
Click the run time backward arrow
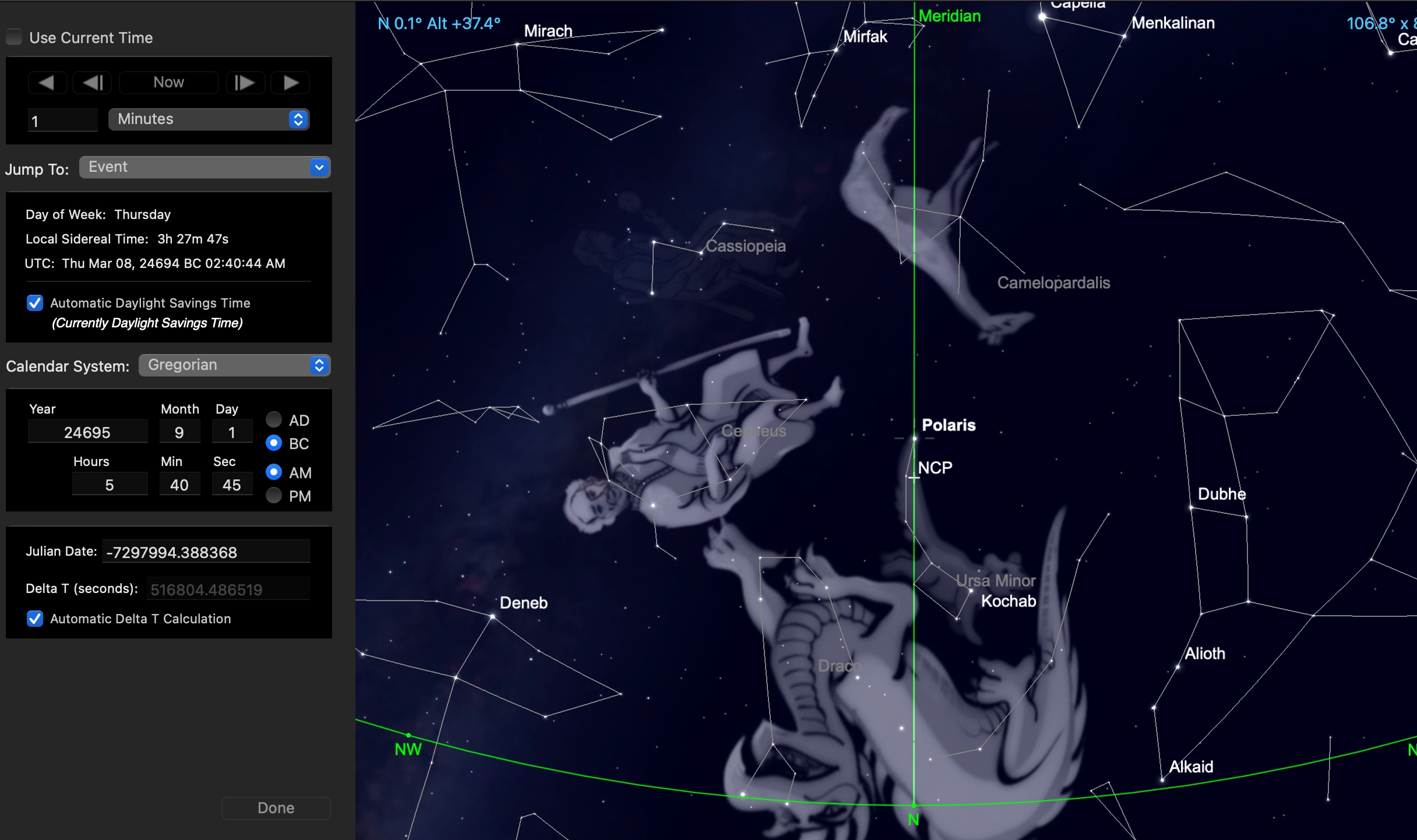[x=47, y=83]
